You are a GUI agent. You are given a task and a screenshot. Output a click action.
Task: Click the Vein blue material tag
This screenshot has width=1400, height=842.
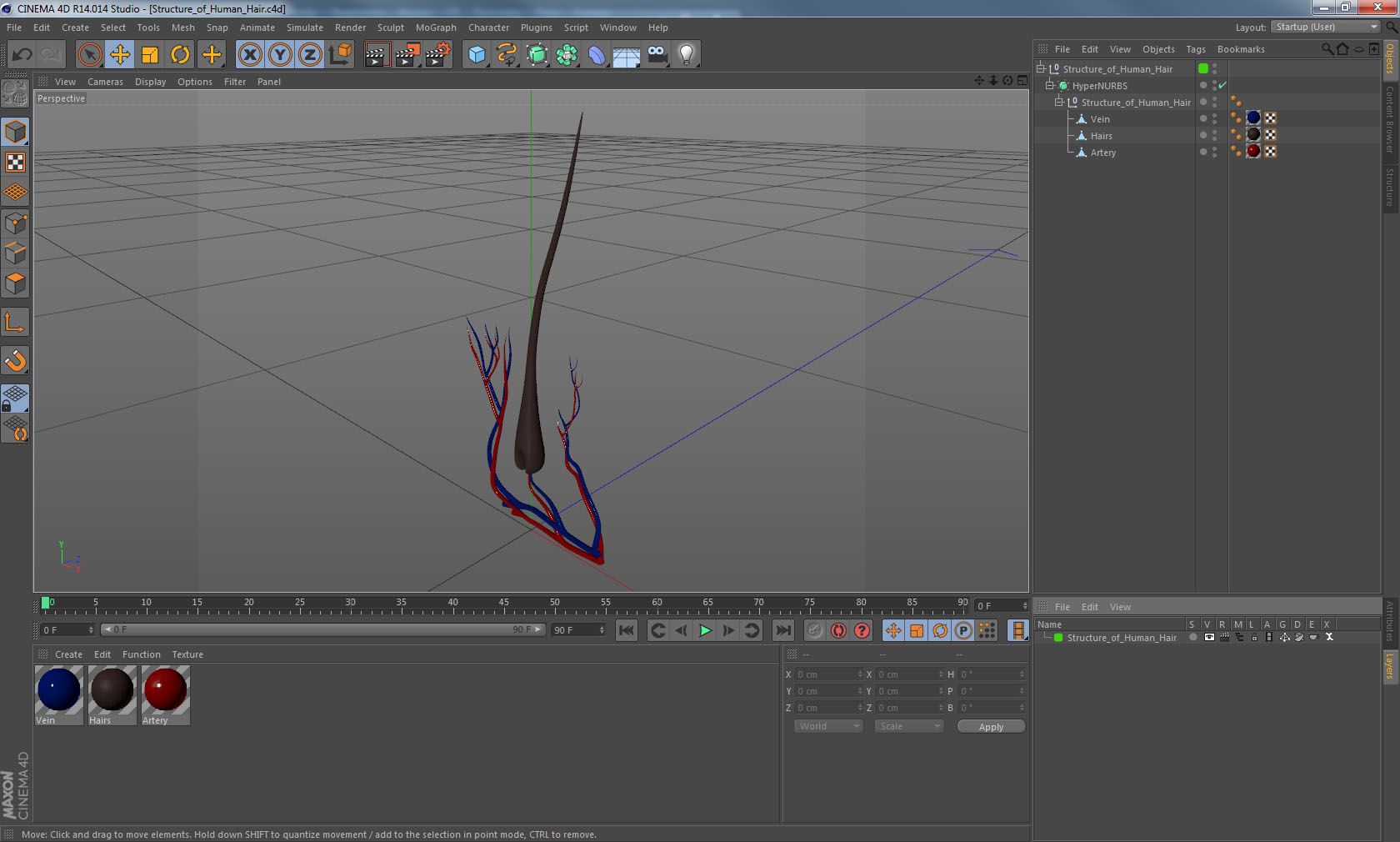[x=1253, y=118]
